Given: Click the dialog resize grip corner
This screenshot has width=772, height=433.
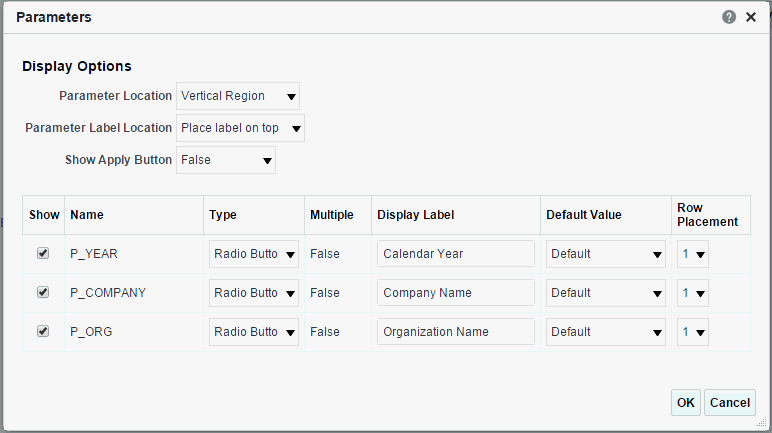Looking at the screenshot, I should (x=762, y=422).
